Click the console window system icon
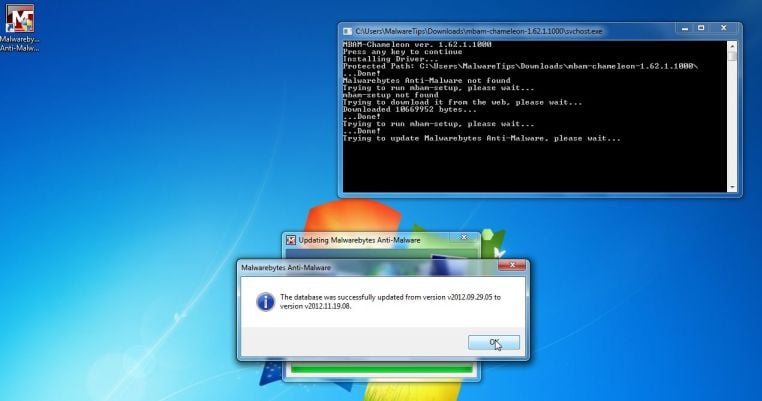The height and width of the screenshot is (401, 762). 347,31
